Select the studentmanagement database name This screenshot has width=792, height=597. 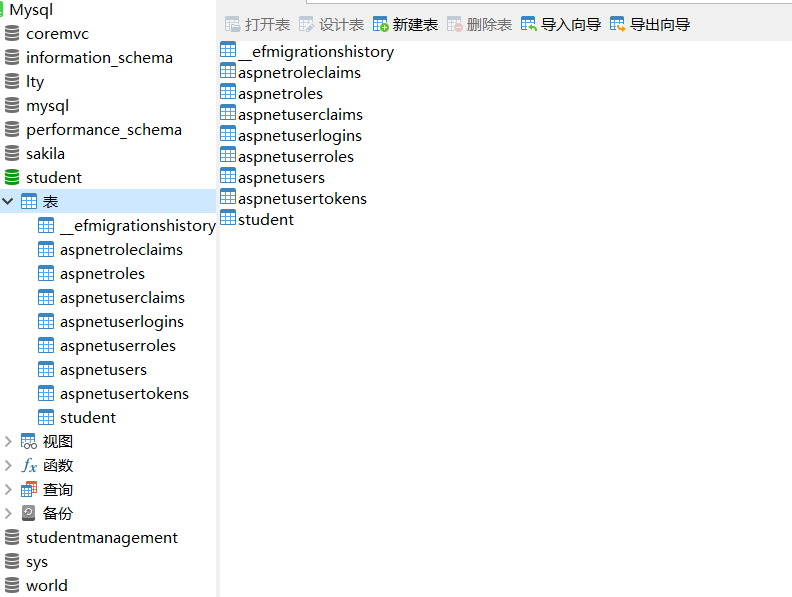(102, 538)
